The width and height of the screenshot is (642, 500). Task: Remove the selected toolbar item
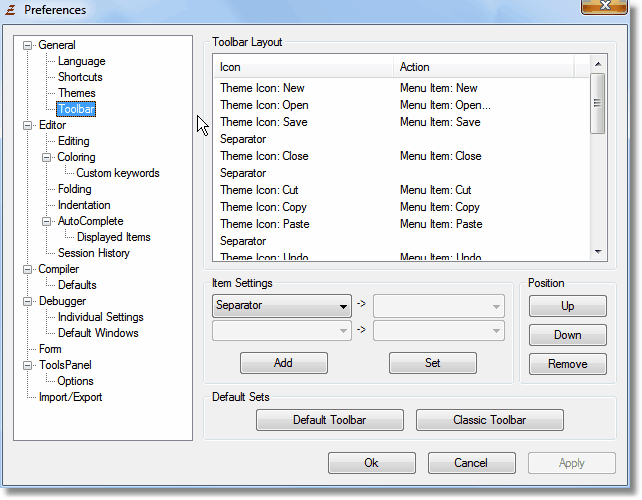tap(567, 364)
